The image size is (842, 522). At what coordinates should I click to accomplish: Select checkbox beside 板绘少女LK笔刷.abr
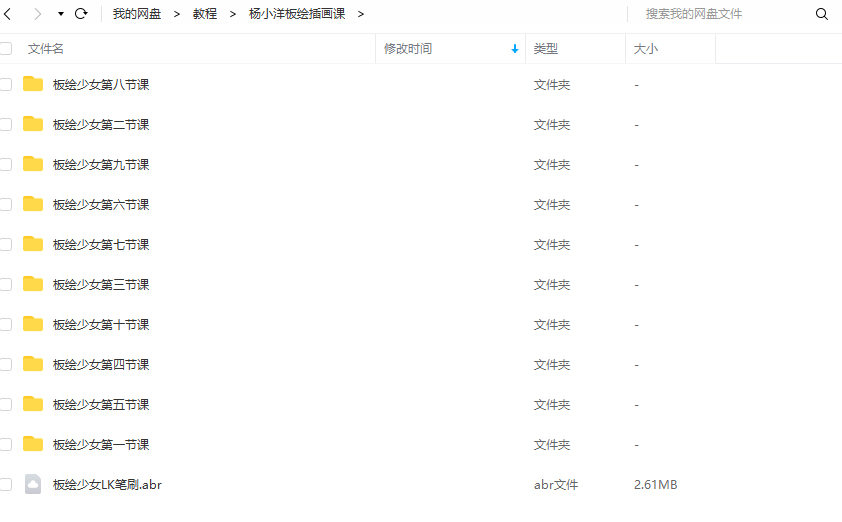6,485
